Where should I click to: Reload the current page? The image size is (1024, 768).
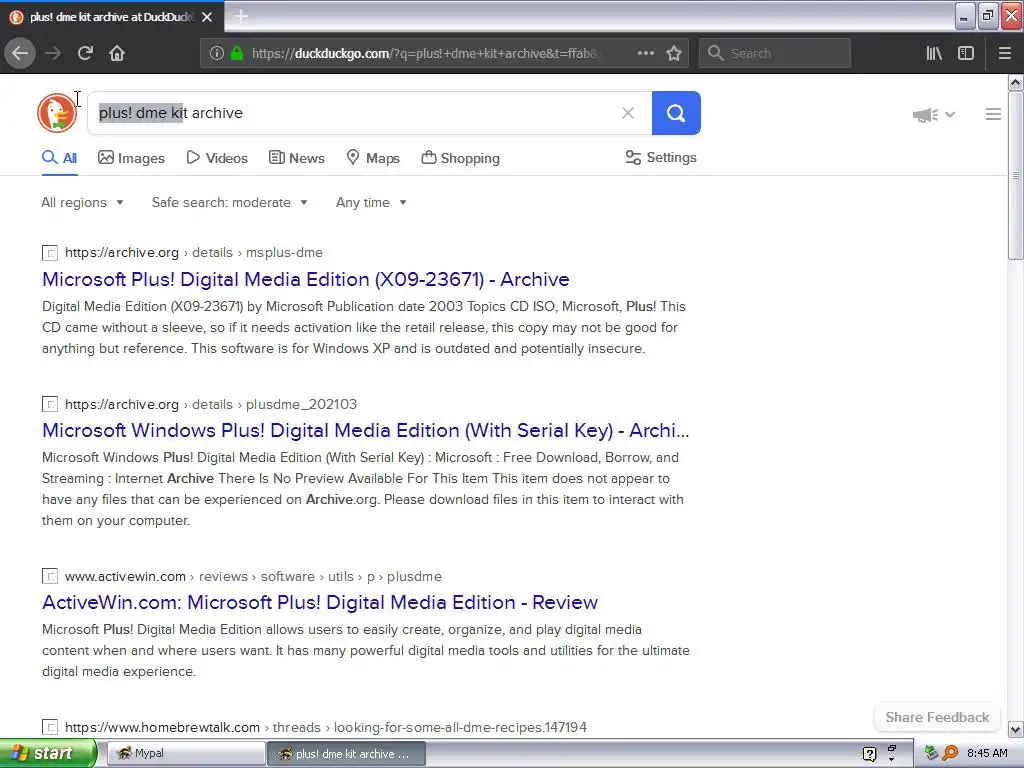click(85, 54)
